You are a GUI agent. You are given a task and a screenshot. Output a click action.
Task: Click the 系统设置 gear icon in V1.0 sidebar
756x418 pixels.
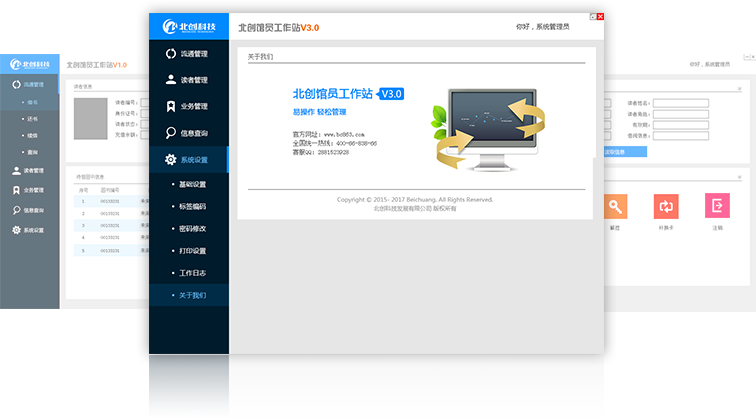16,230
